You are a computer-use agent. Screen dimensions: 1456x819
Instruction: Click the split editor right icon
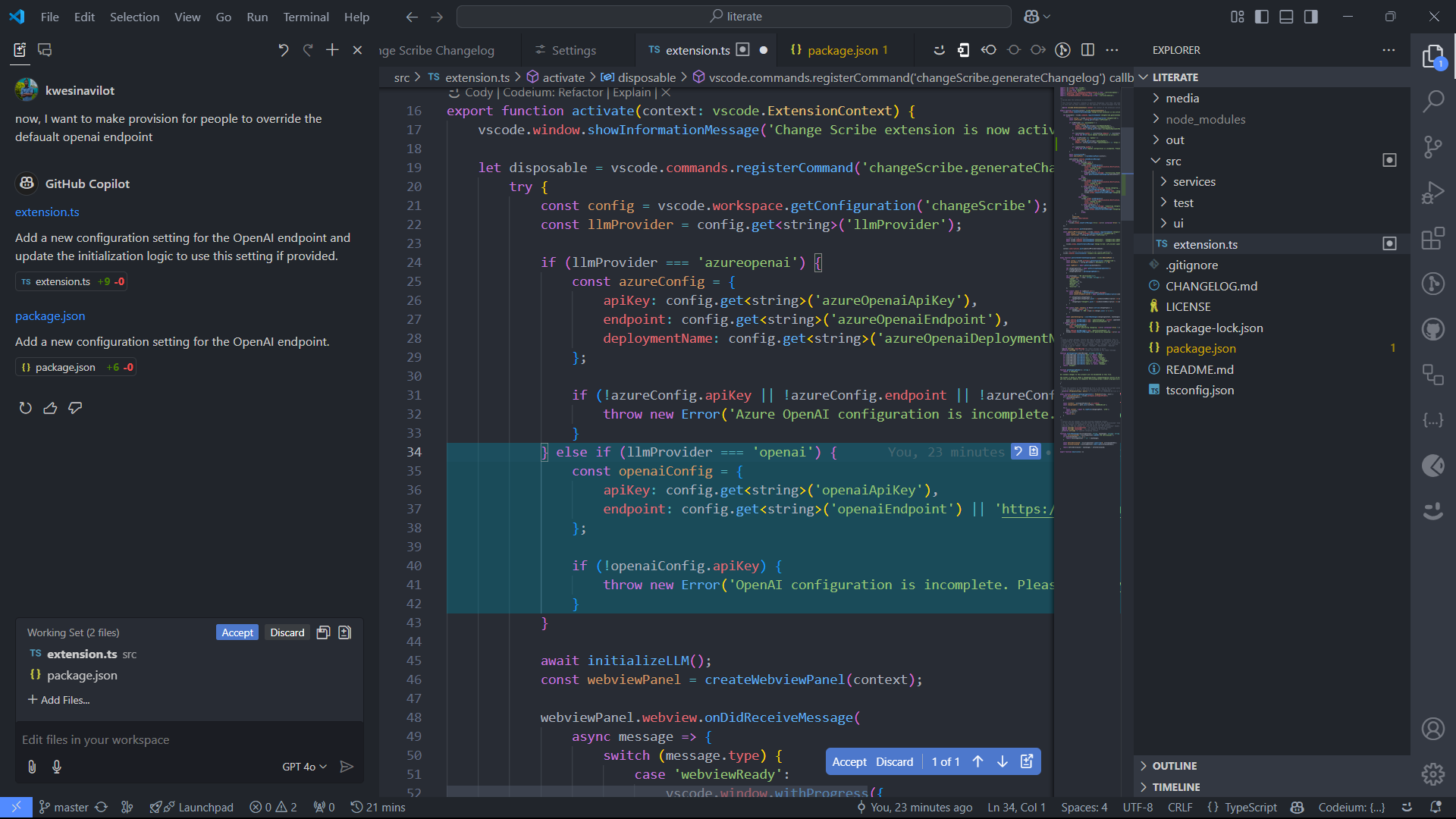[x=1087, y=50]
